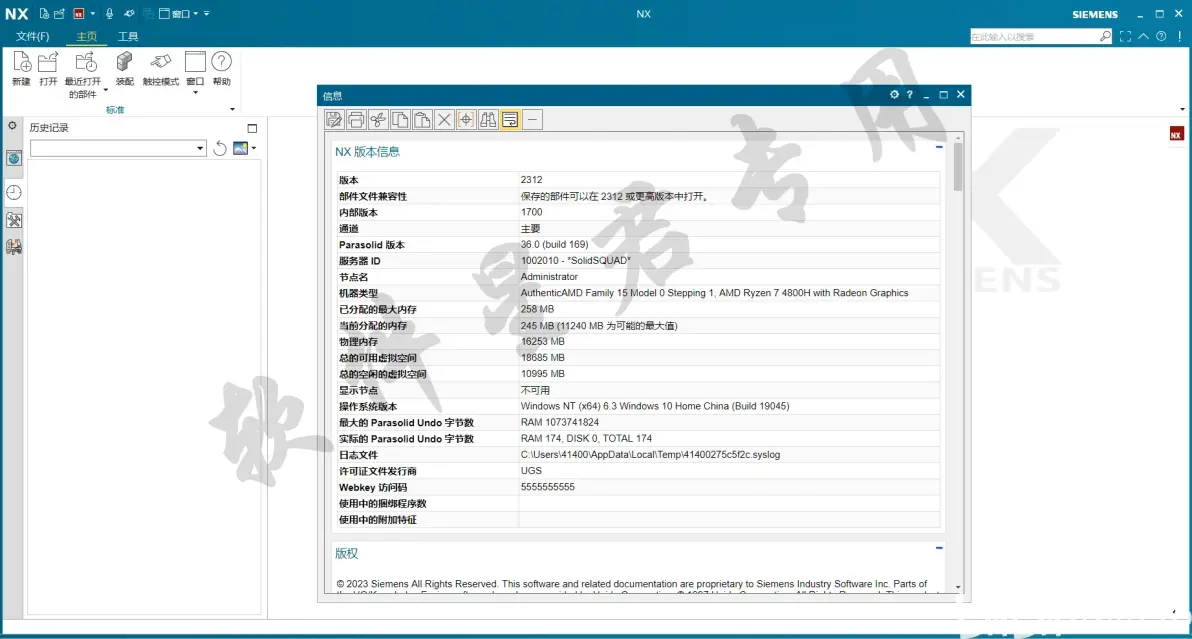Expand the history view options arrow
Viewport: 1192px width, 639px height.
click(254, 148)
